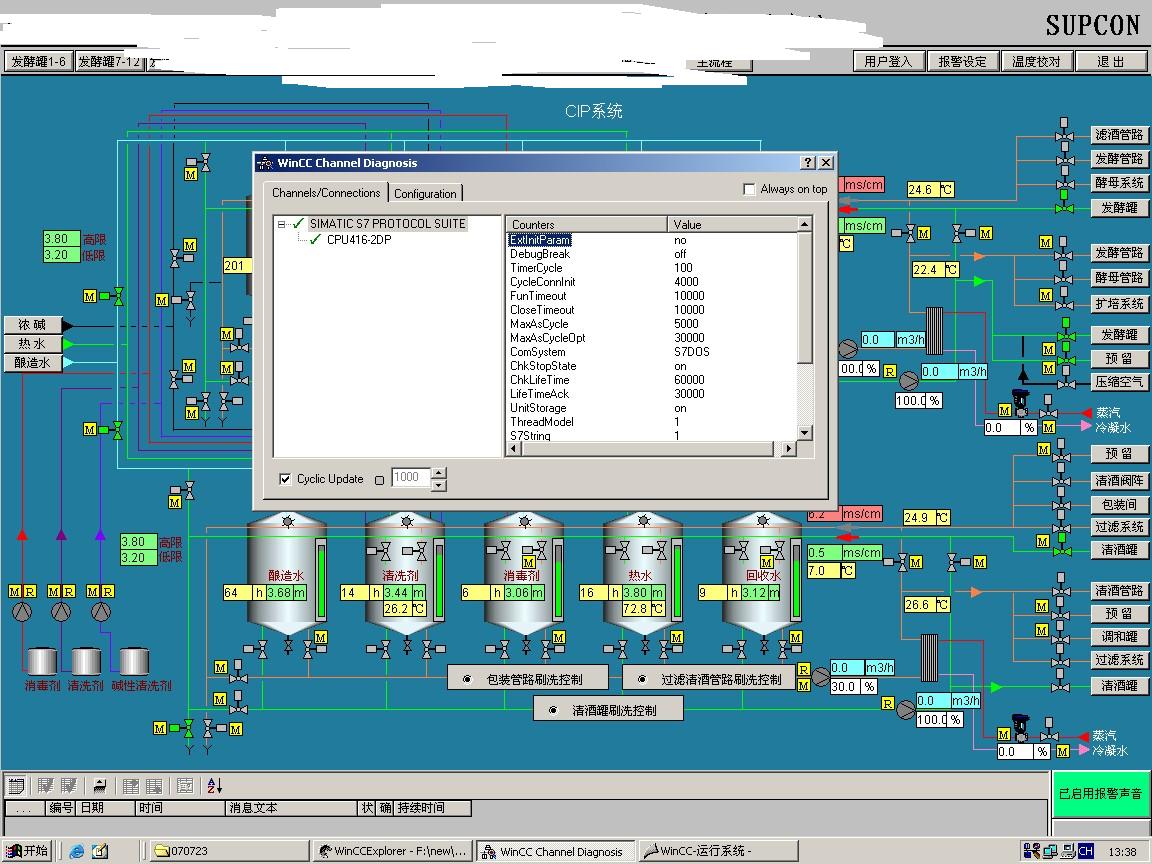This screenshot has width=1152, height=864.
Task: Uncheck the Cyclic Update checkbox
Action: coord(285,479)
